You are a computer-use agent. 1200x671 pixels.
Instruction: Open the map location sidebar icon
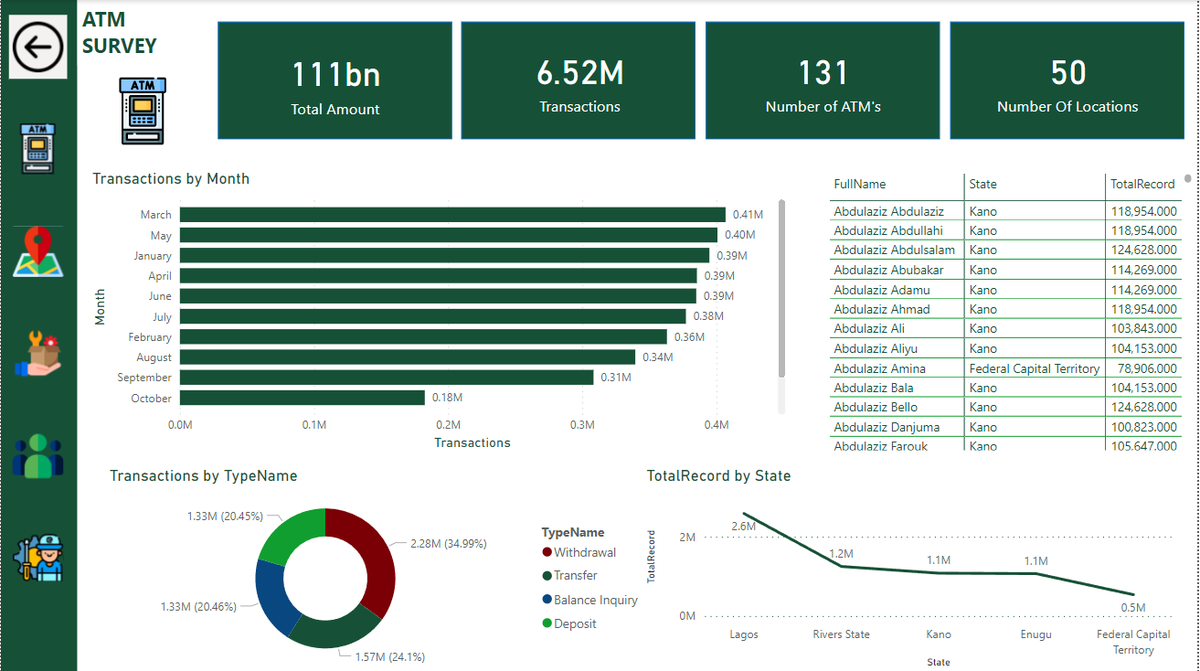(x=38, y=252)
